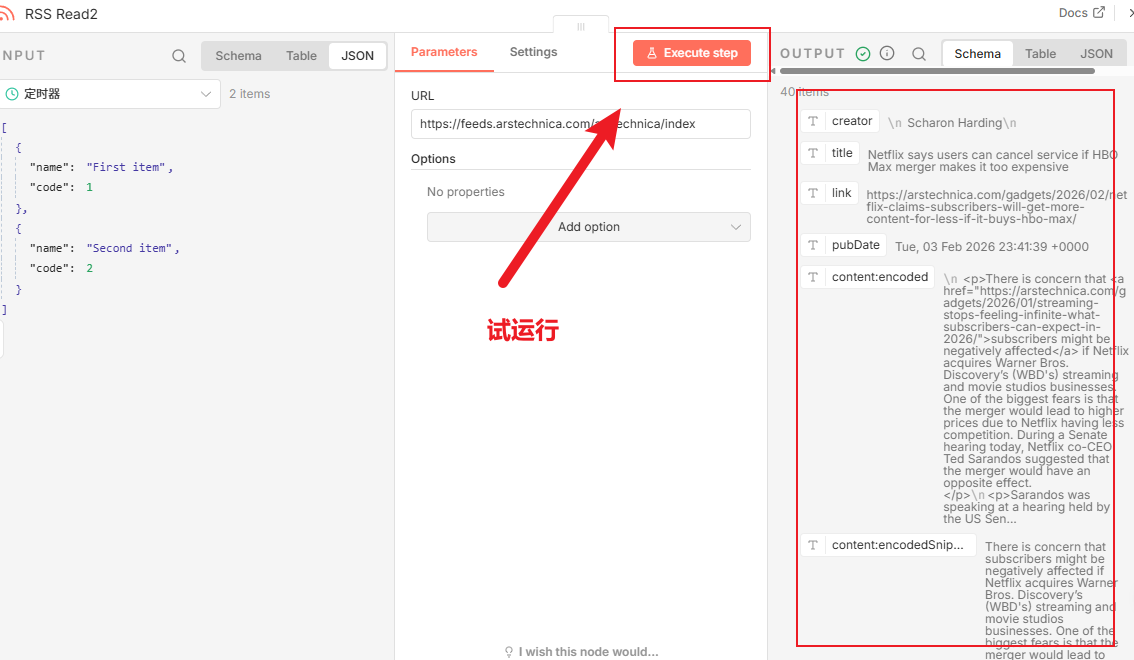Switch input view to Schema

pyautogui.click(x=238, y=56)
